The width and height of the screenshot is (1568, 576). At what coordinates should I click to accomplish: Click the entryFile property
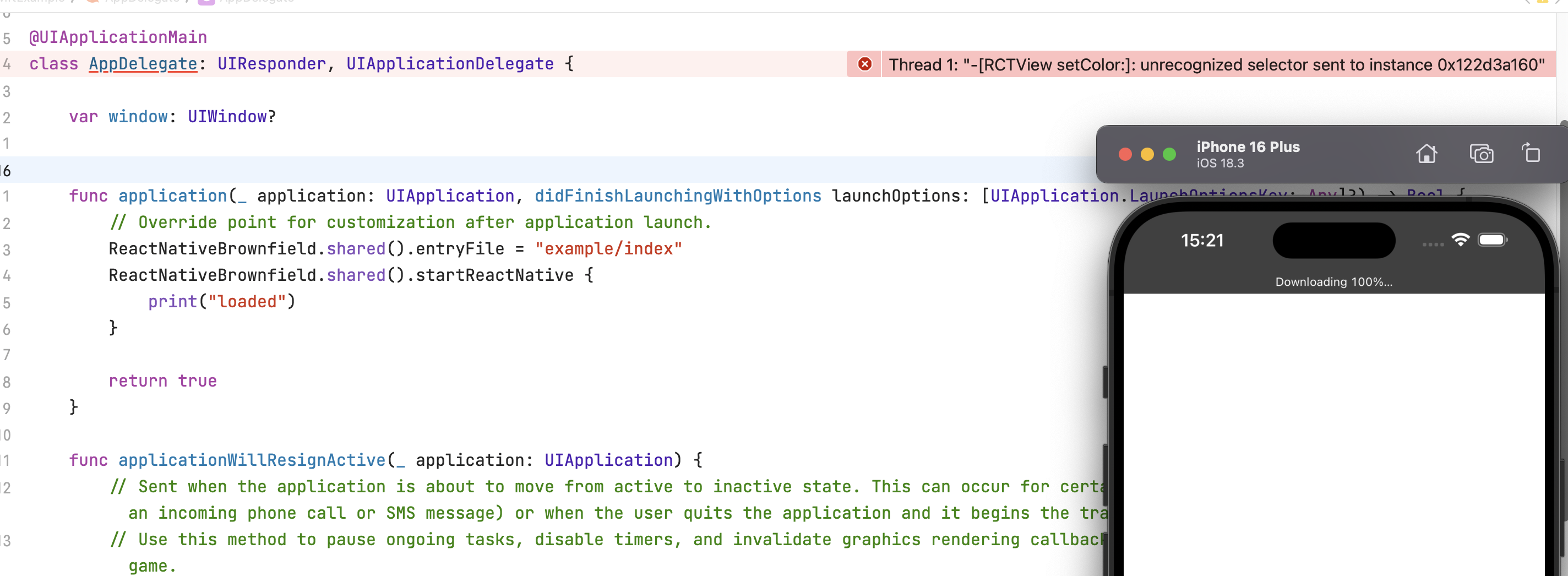coord(460,249)
